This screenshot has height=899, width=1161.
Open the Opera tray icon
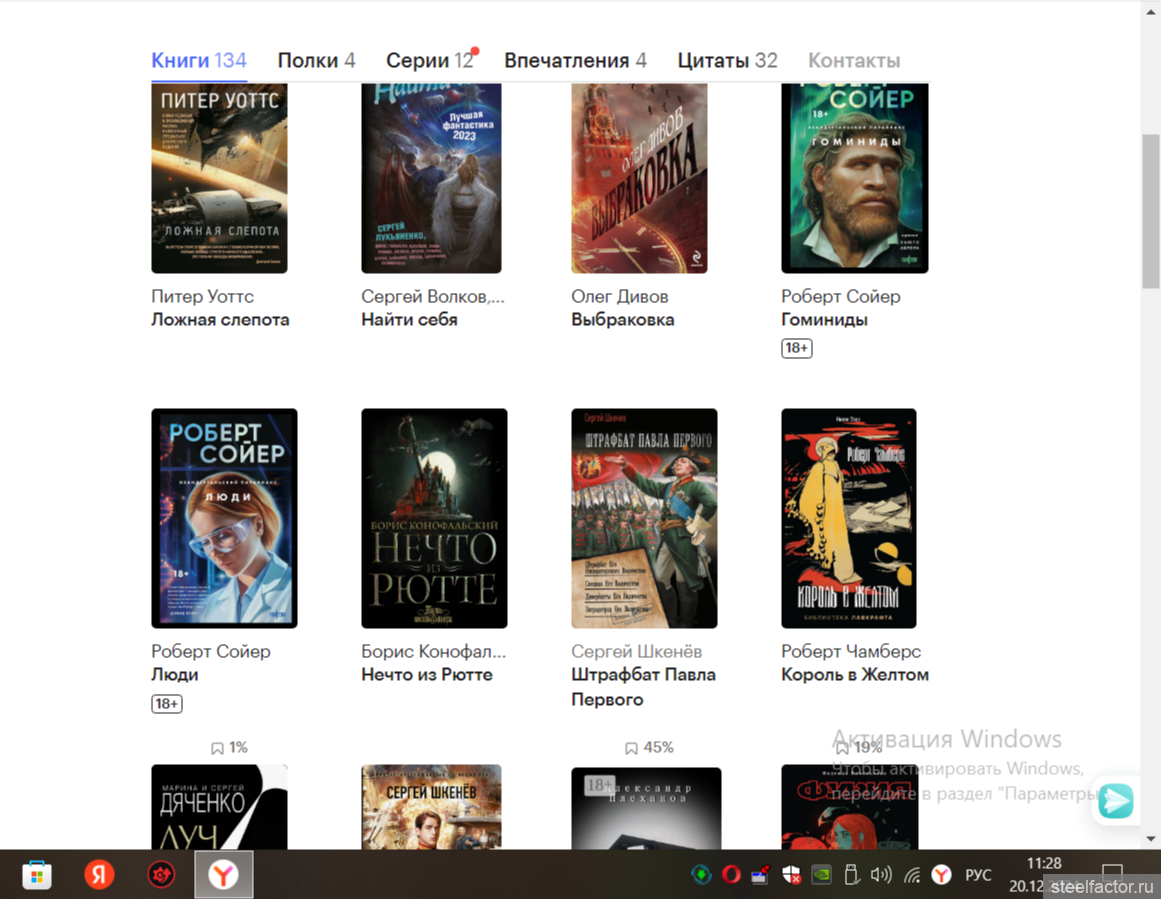click(731, 875)
